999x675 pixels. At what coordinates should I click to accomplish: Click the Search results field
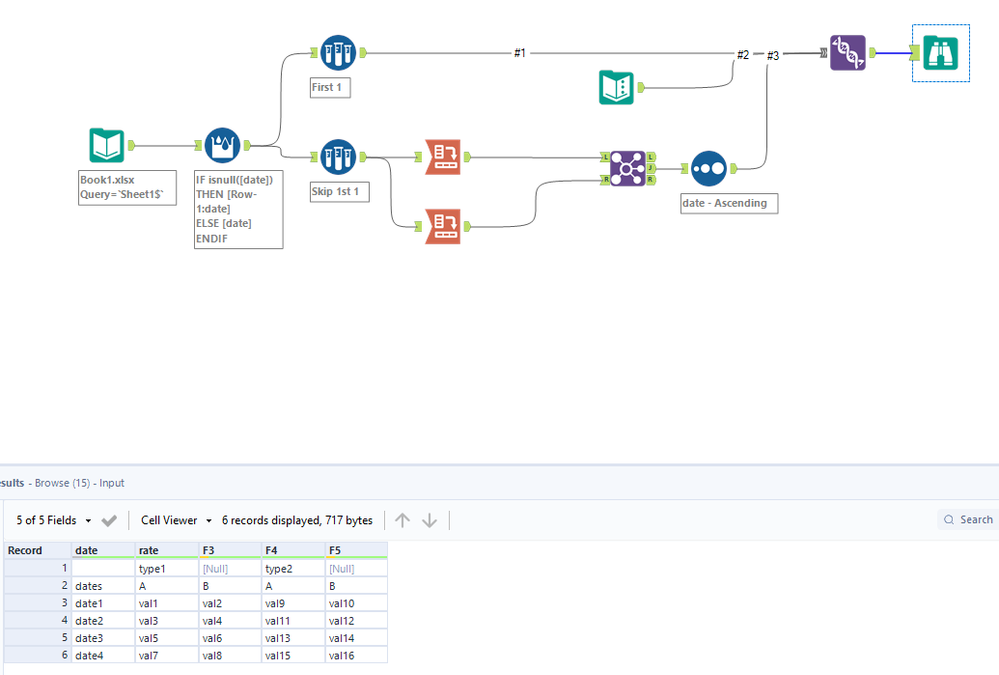[968, 519]
